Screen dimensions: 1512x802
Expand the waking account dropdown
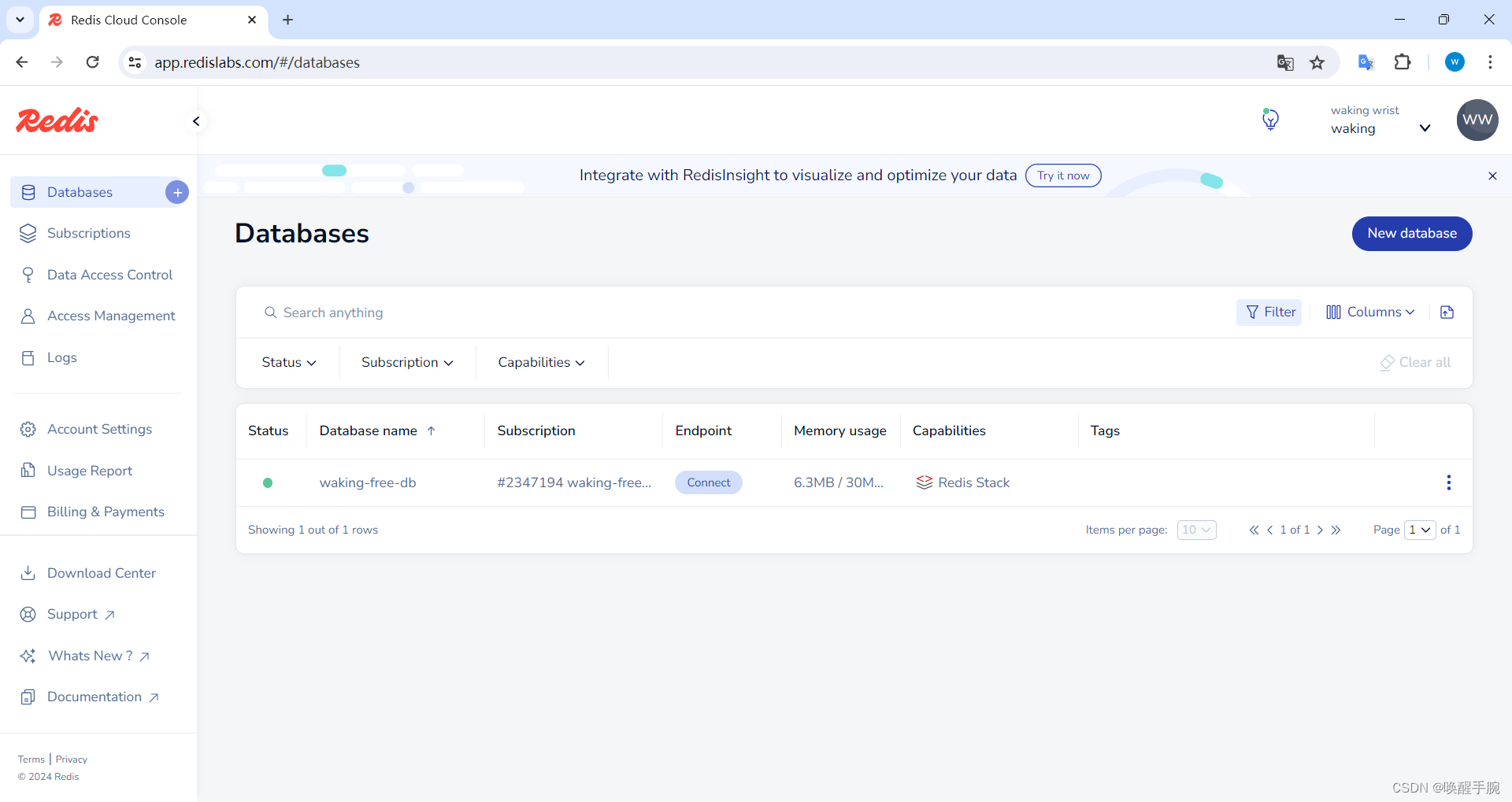click(x=1425, y=128)
